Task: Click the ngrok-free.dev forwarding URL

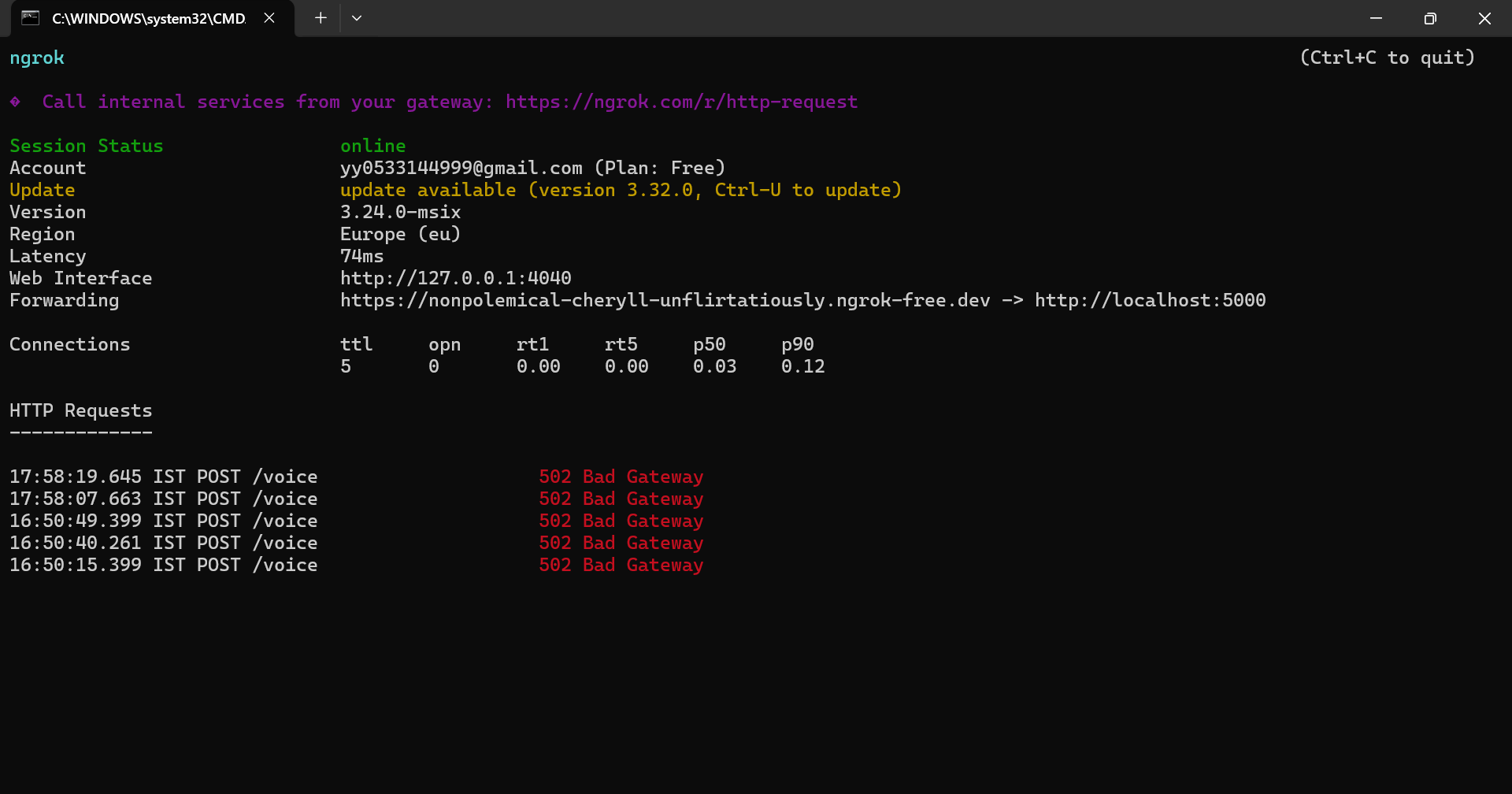Action: pyautogui.click(x=665, y=300)
